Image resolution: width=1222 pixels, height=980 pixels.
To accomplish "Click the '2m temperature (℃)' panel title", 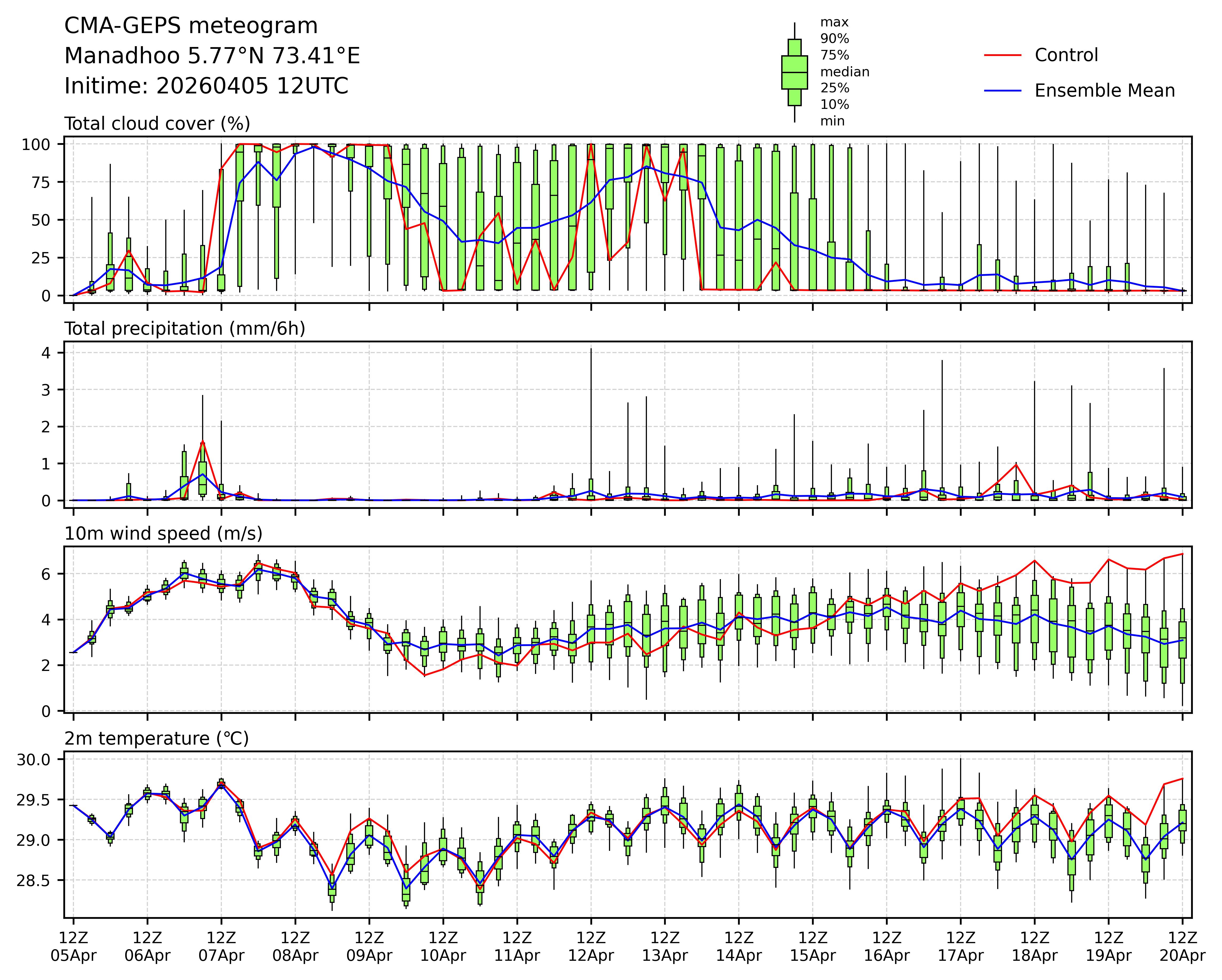I will point(156,739).
